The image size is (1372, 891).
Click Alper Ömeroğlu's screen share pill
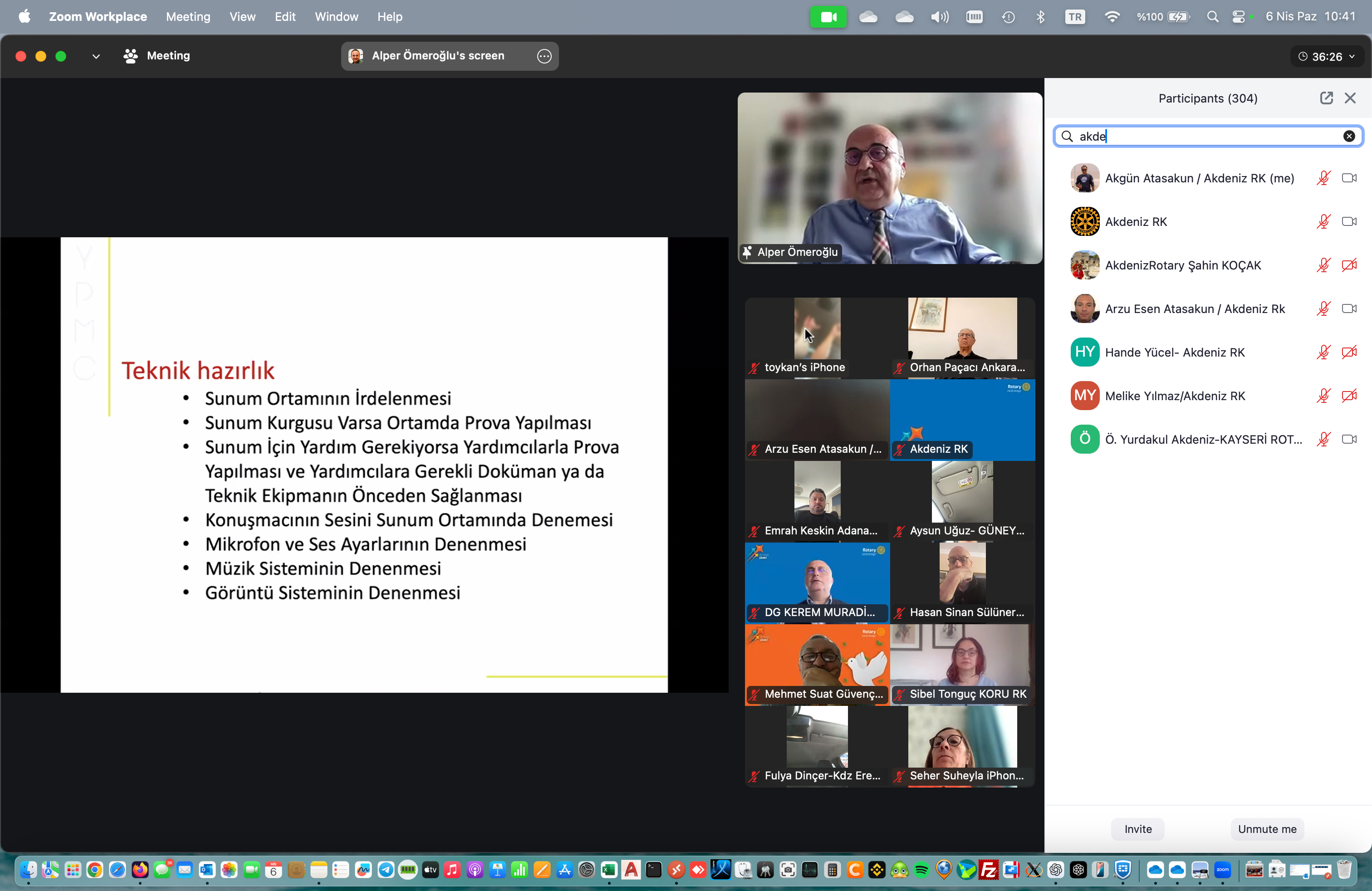tap(450, 56)
